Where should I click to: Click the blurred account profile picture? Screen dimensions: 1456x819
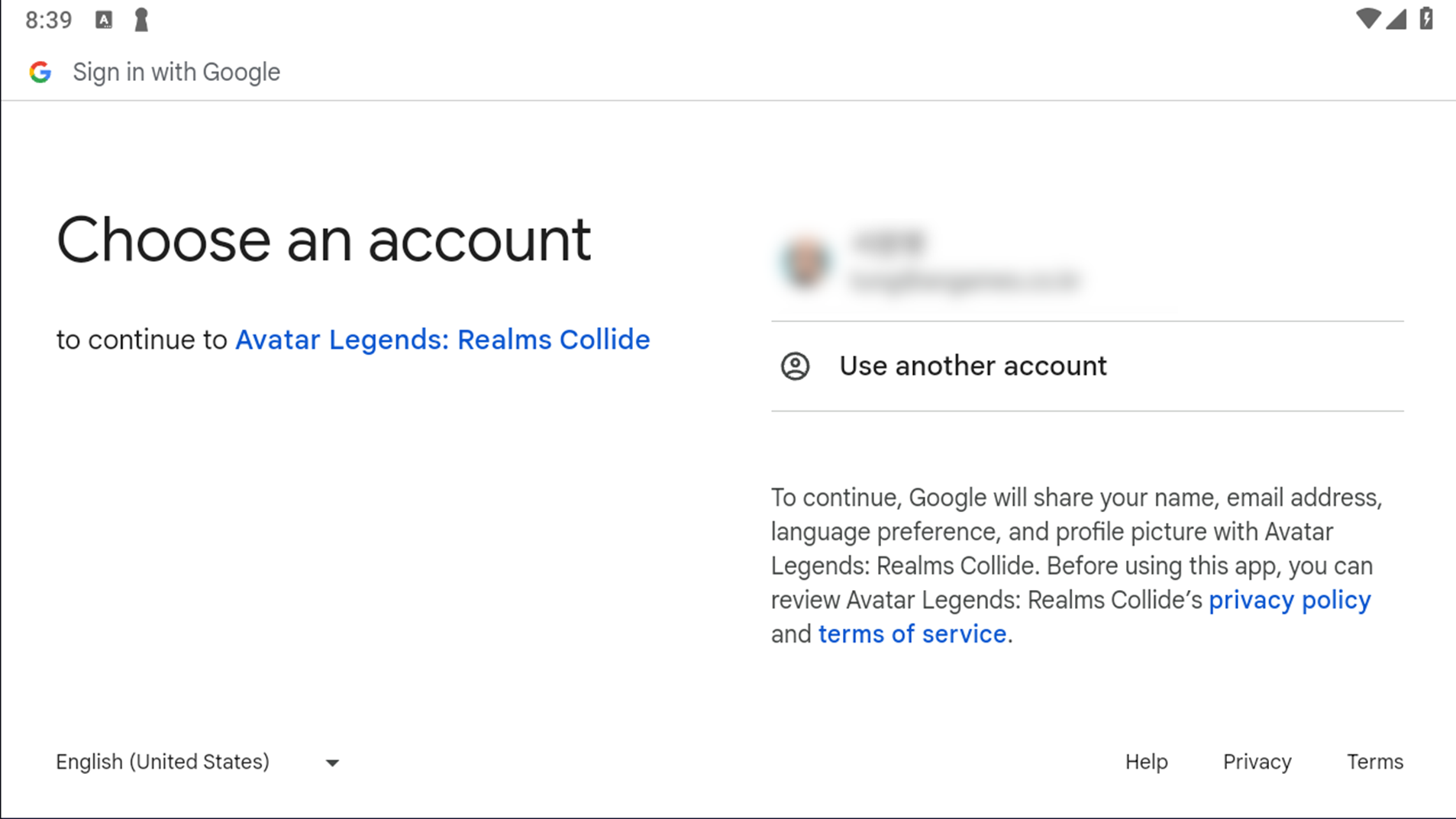(x=805, y=262)
